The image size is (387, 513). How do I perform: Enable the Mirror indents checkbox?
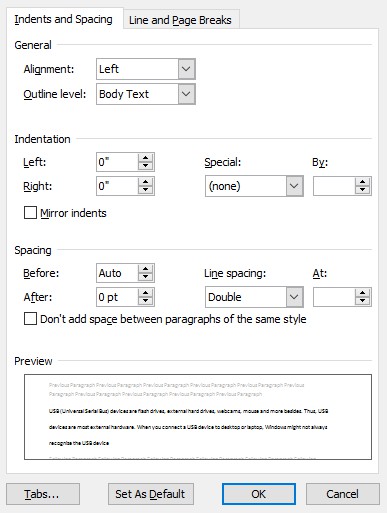pyautogui.click(x=30, y=213)
